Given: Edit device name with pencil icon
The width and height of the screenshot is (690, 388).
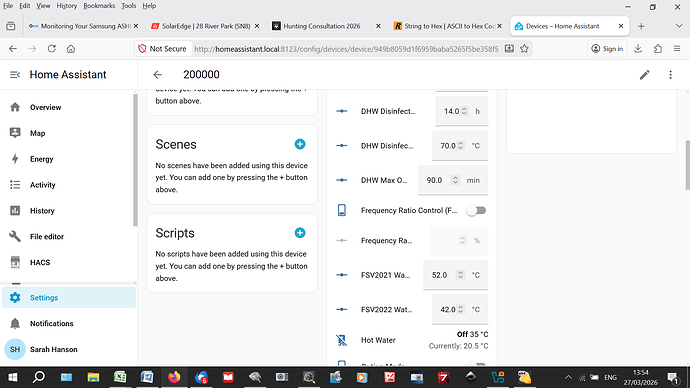Looking at the screenshot, I should point(645,75).
